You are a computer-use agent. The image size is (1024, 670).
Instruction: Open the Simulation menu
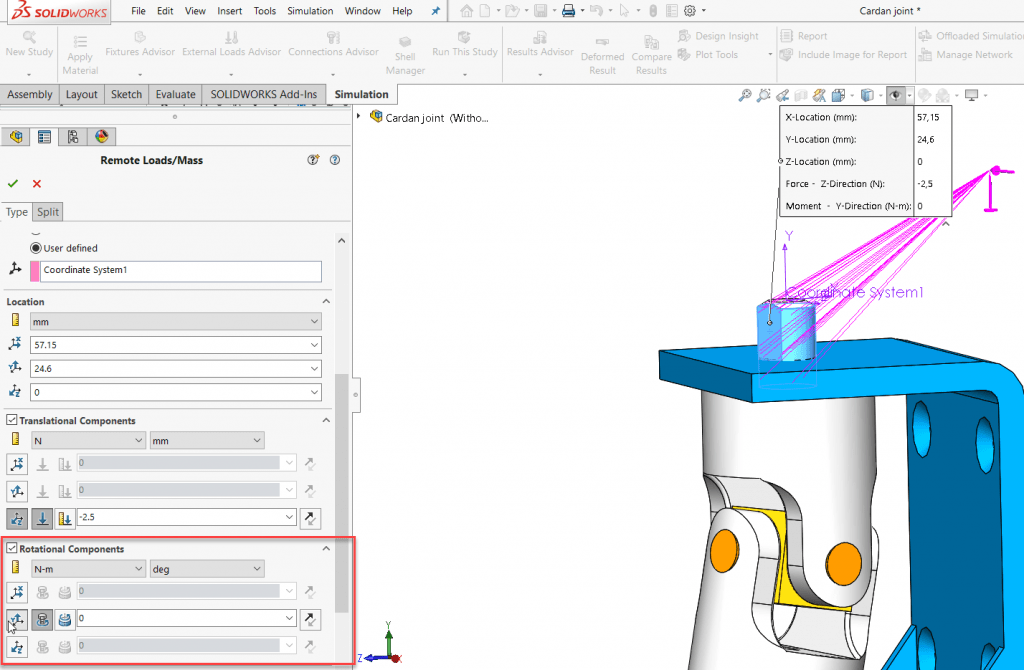click(x=310, y=11)
